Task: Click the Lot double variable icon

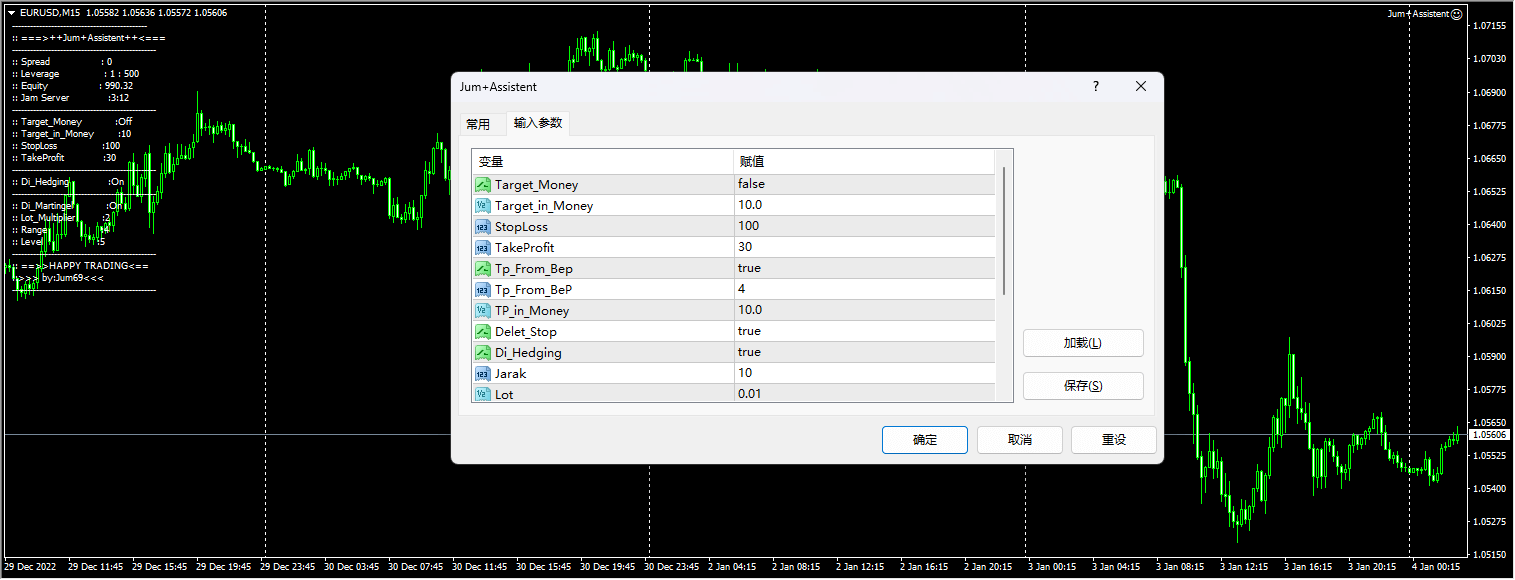Action: tap(483, 394)
